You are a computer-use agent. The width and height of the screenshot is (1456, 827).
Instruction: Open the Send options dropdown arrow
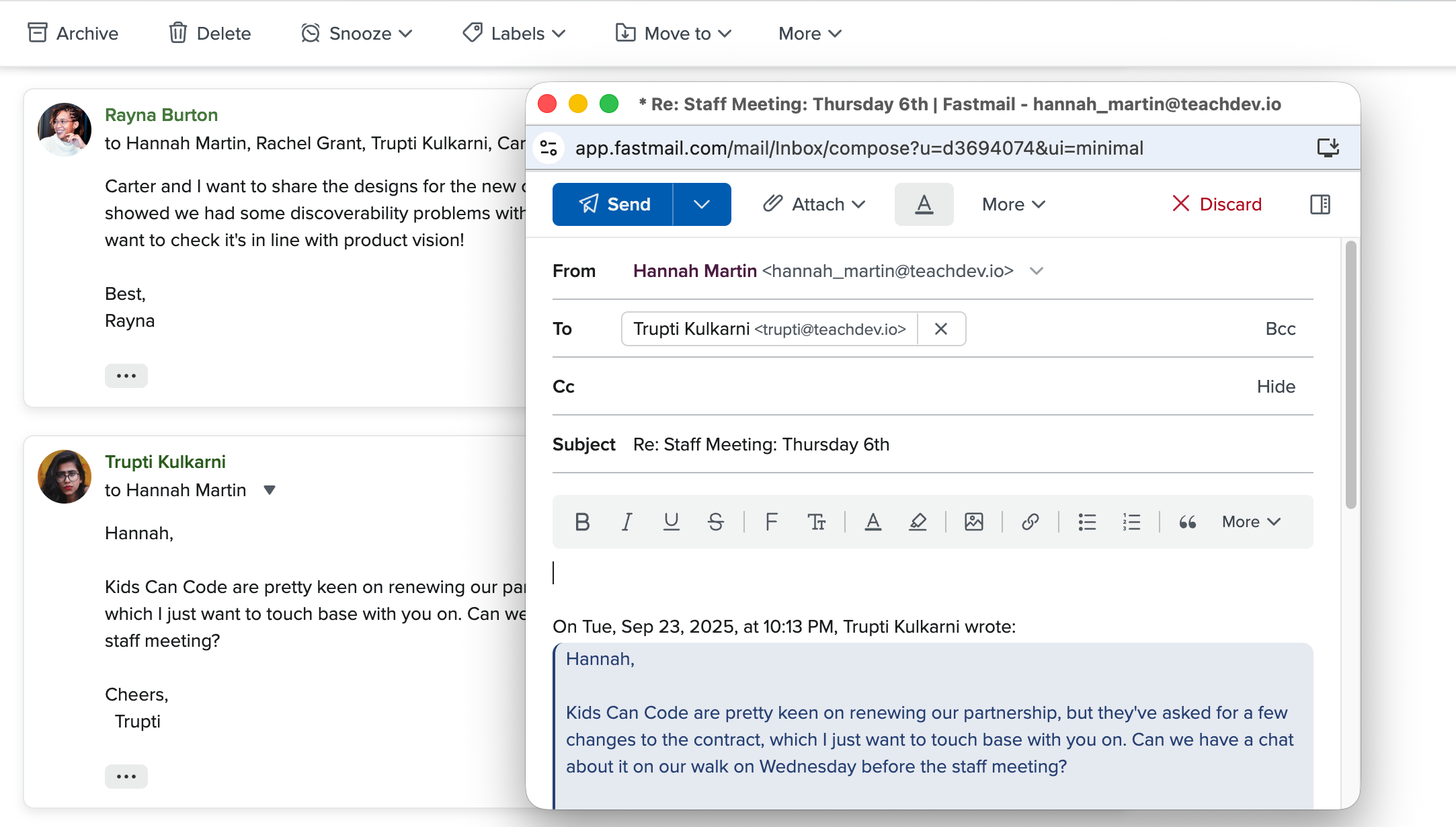701,204
